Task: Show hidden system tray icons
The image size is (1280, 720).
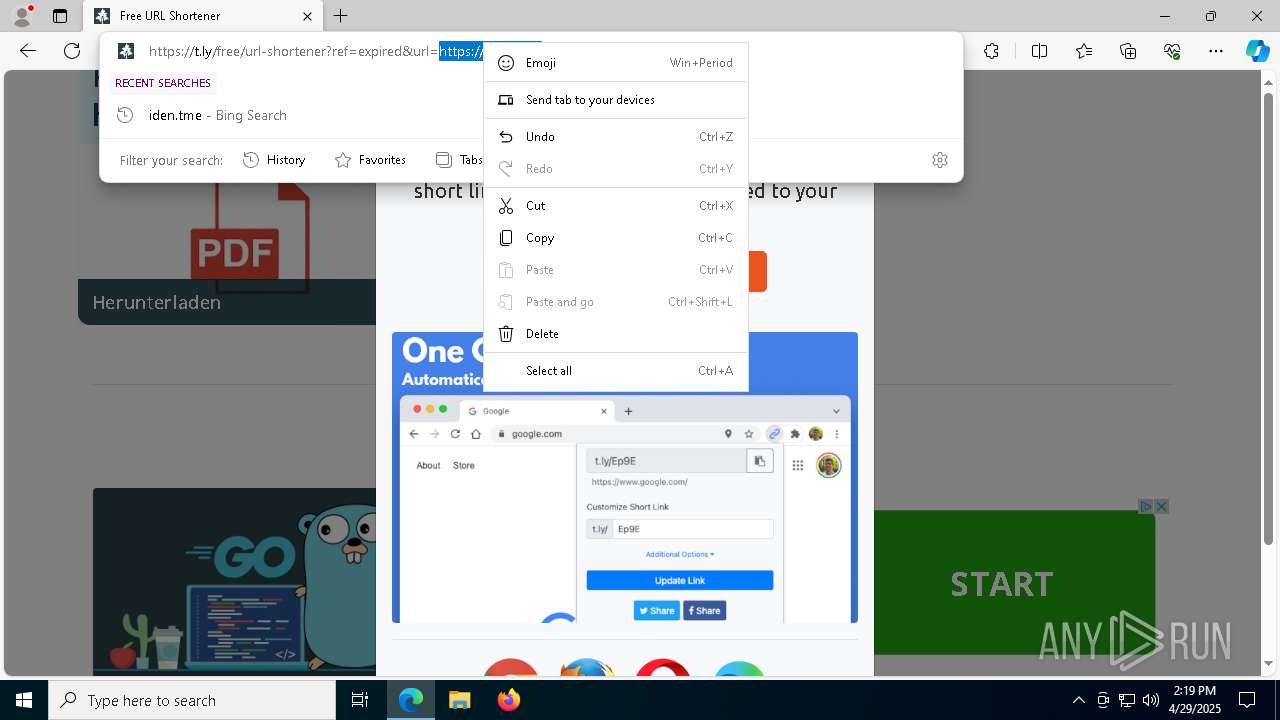Action: tap(1078, 700)
